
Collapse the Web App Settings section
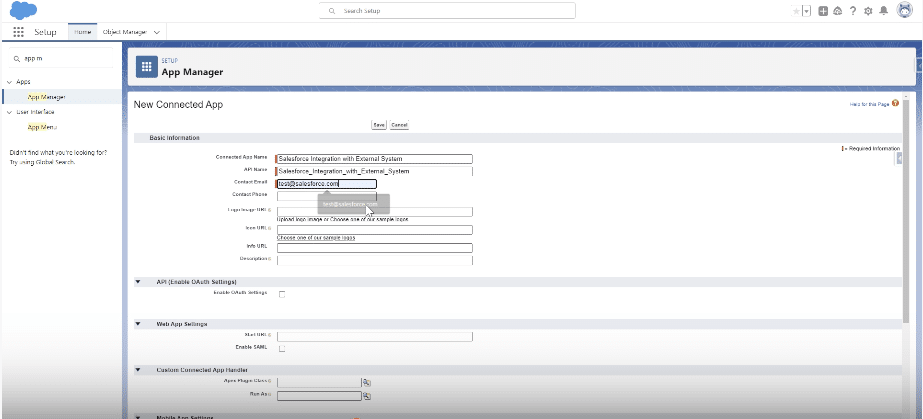coord(138,324)
